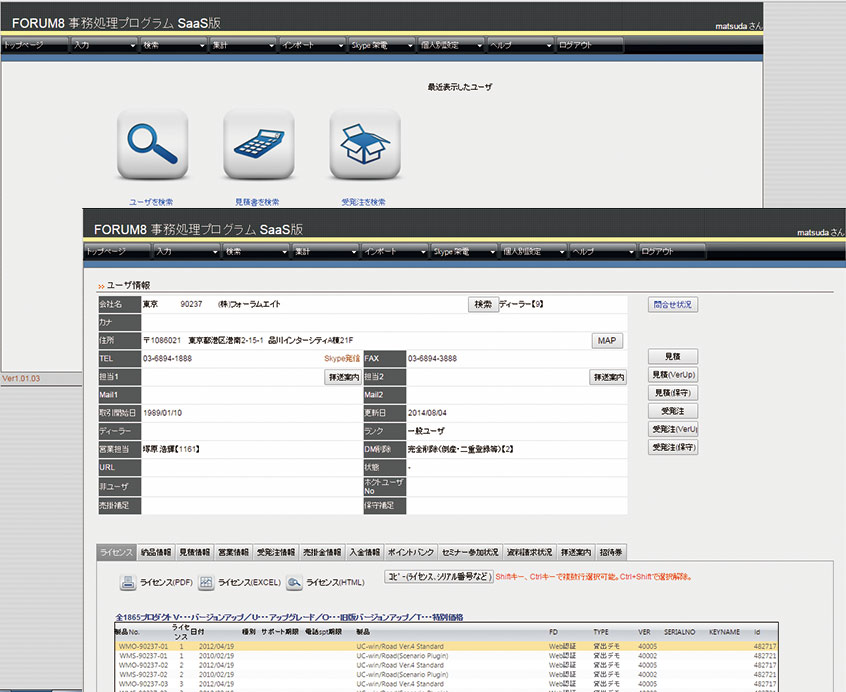The image size is (846, 692).
Task: Click the ライセンス(PDF) printer icon
Action: (x=128, y=583)
